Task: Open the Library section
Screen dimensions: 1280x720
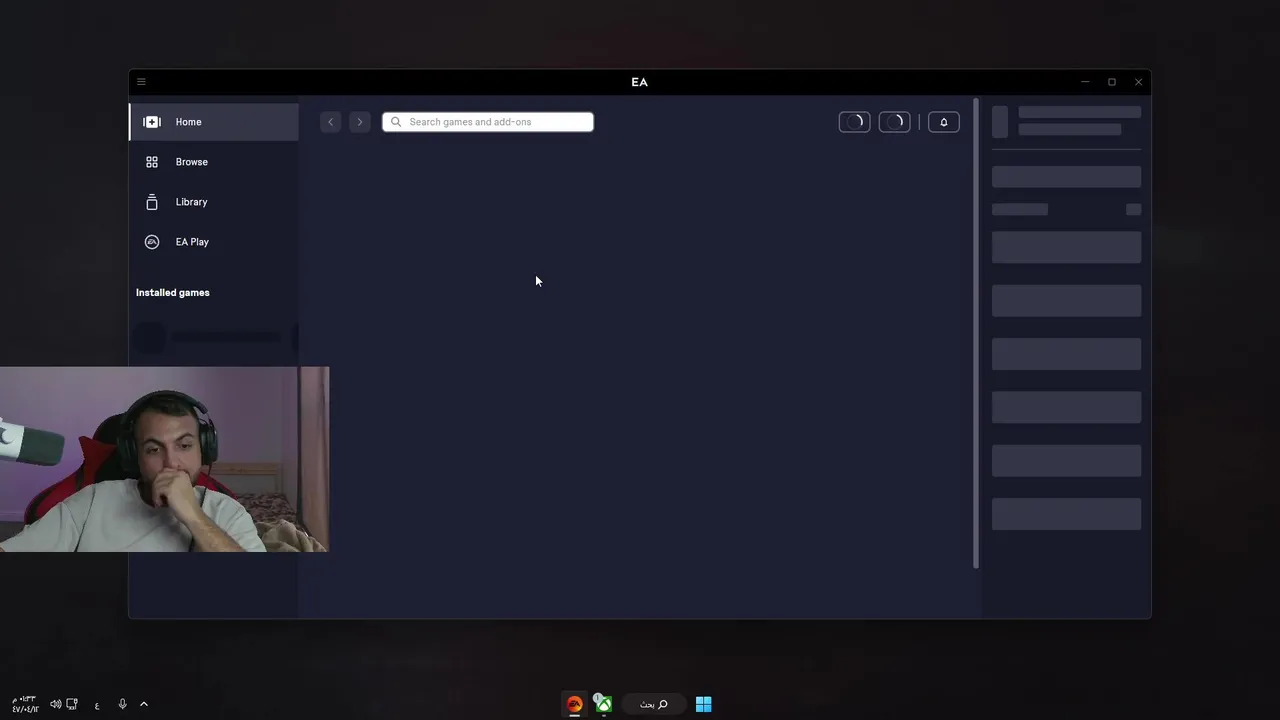Action: [x=214, y=202]
